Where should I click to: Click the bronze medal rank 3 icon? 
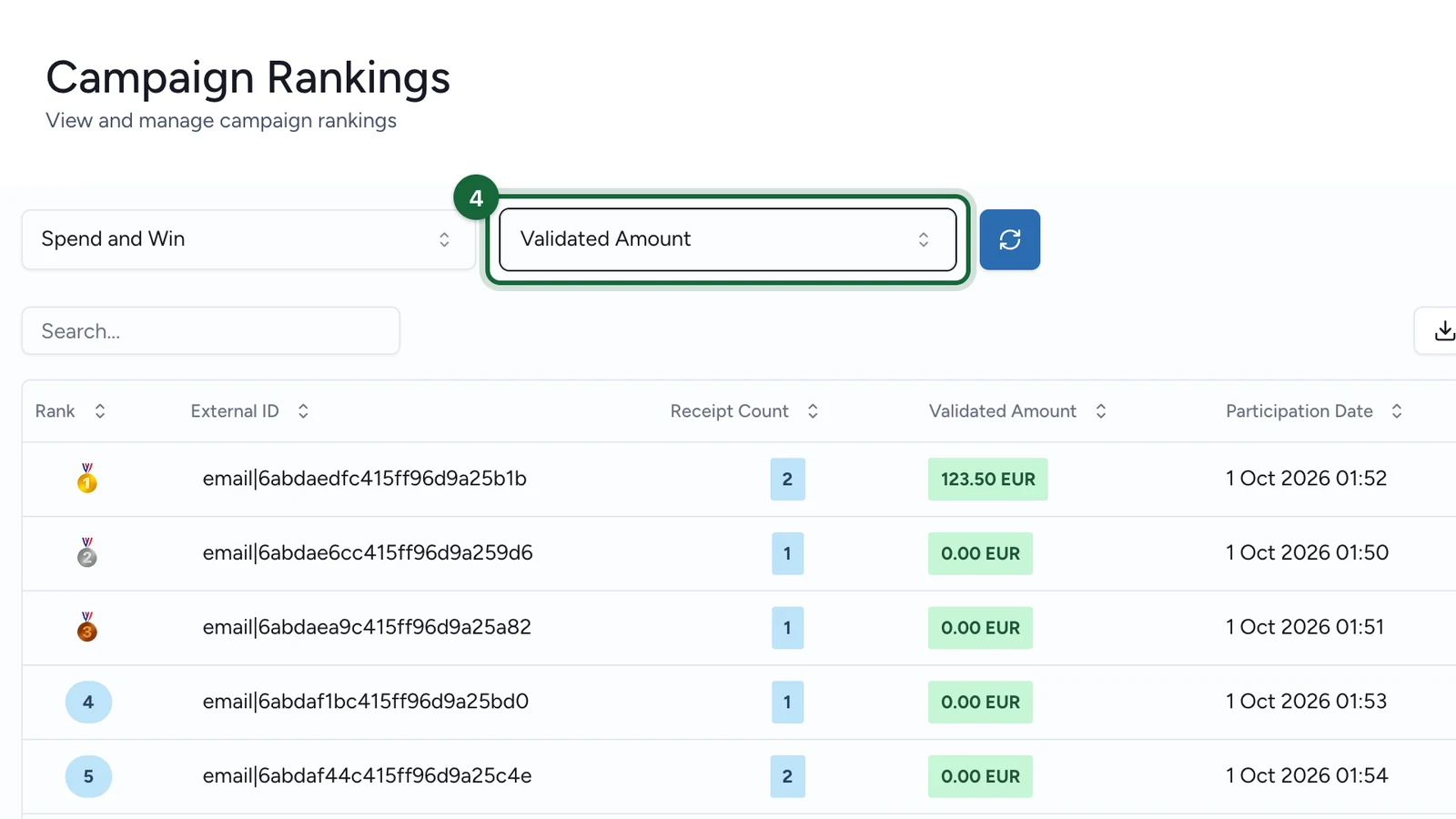tap(87, 628)
